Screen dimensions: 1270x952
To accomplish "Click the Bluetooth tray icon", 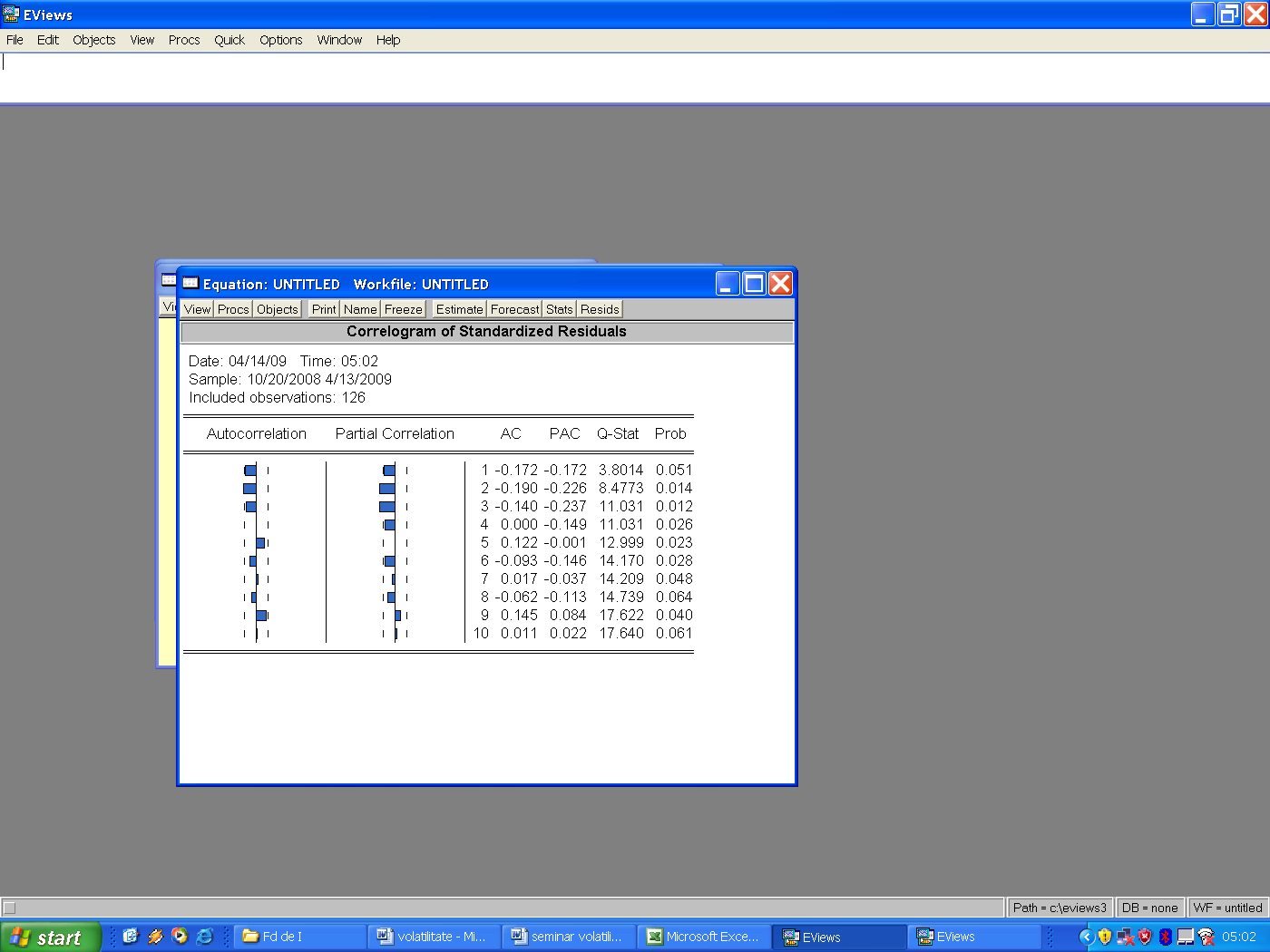I will pyautogui.click(x=1165, y=937).
